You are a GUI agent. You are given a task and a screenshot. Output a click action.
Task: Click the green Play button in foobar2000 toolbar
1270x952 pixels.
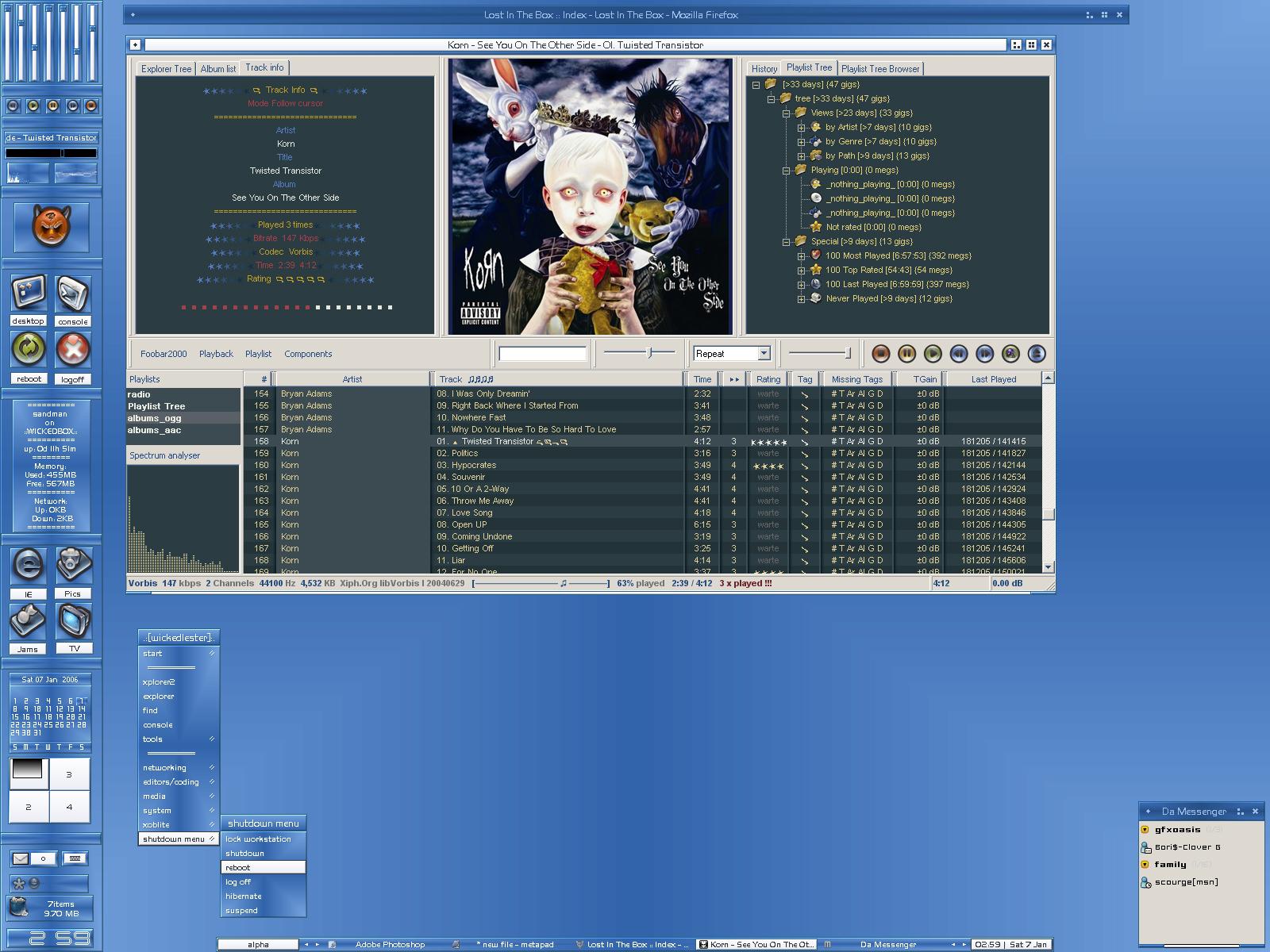point(933,354)
